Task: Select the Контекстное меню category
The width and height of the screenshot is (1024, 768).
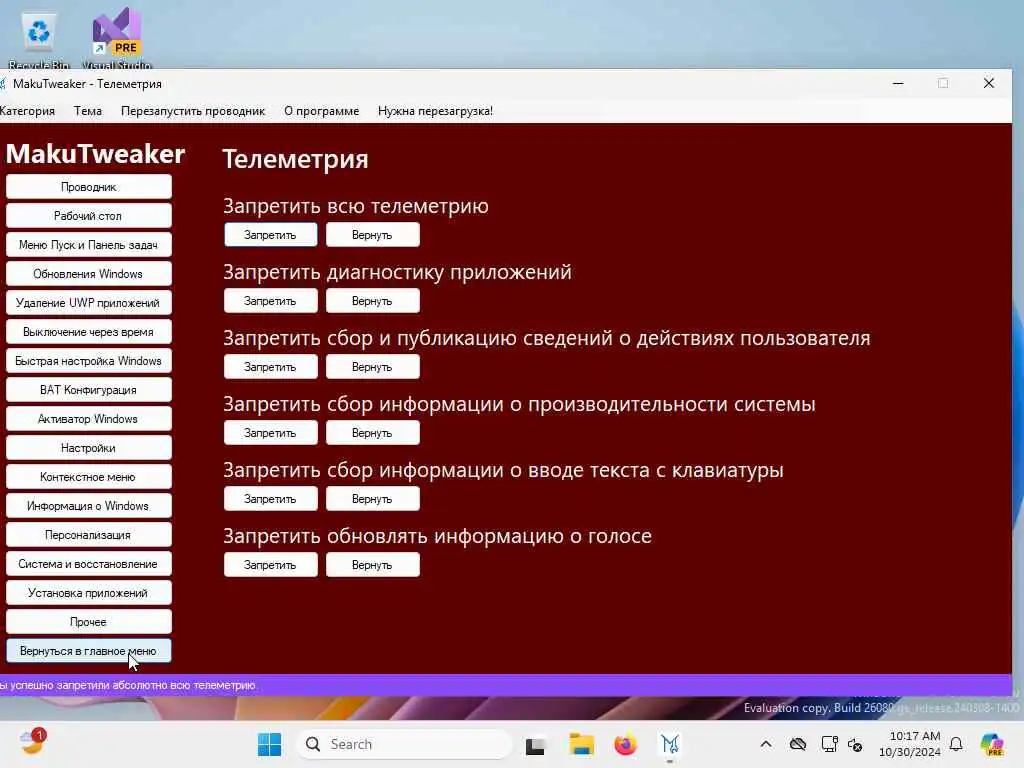Action: click(x=89, y=477)
